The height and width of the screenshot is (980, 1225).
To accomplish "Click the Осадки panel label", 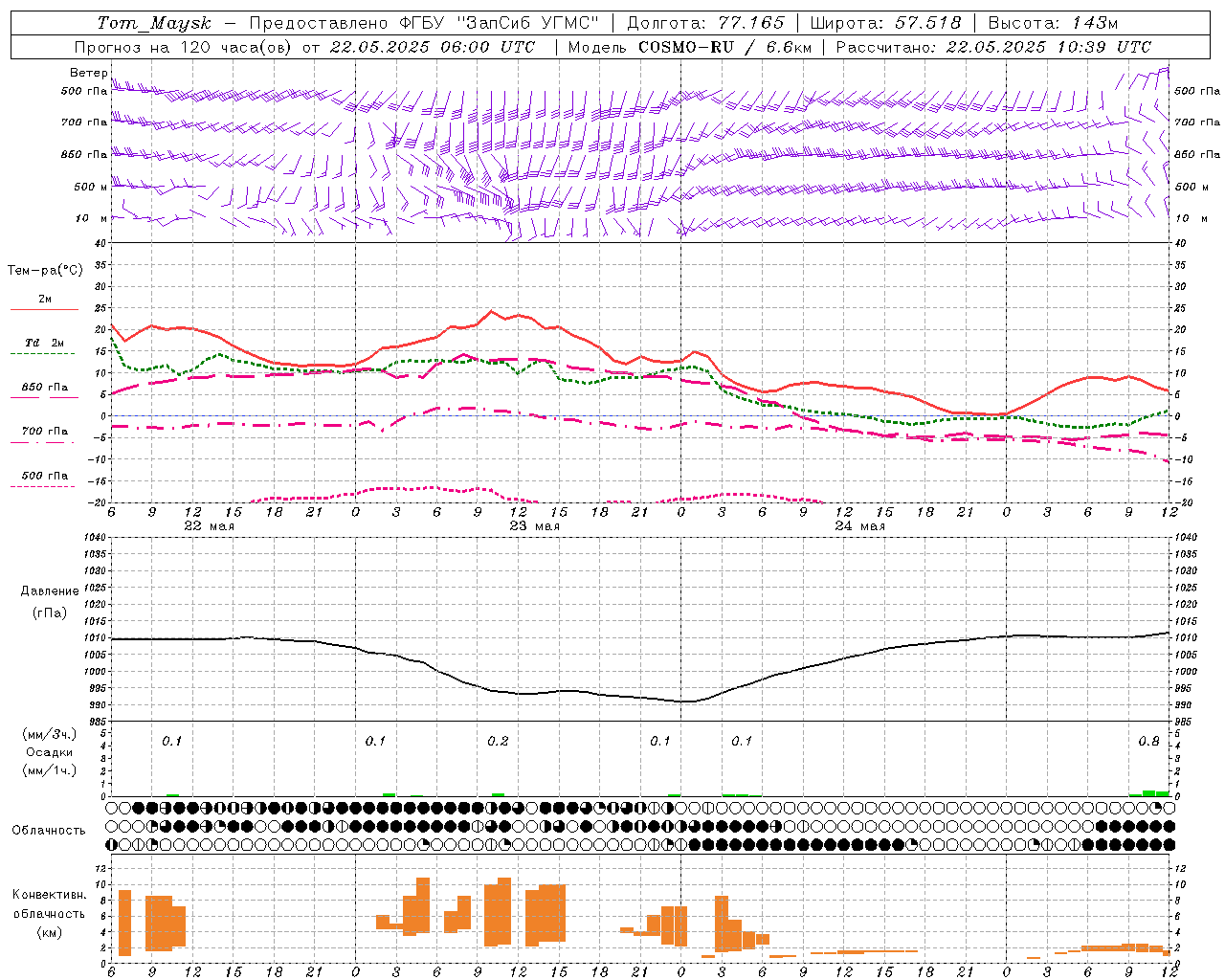I will pos(50,752).
